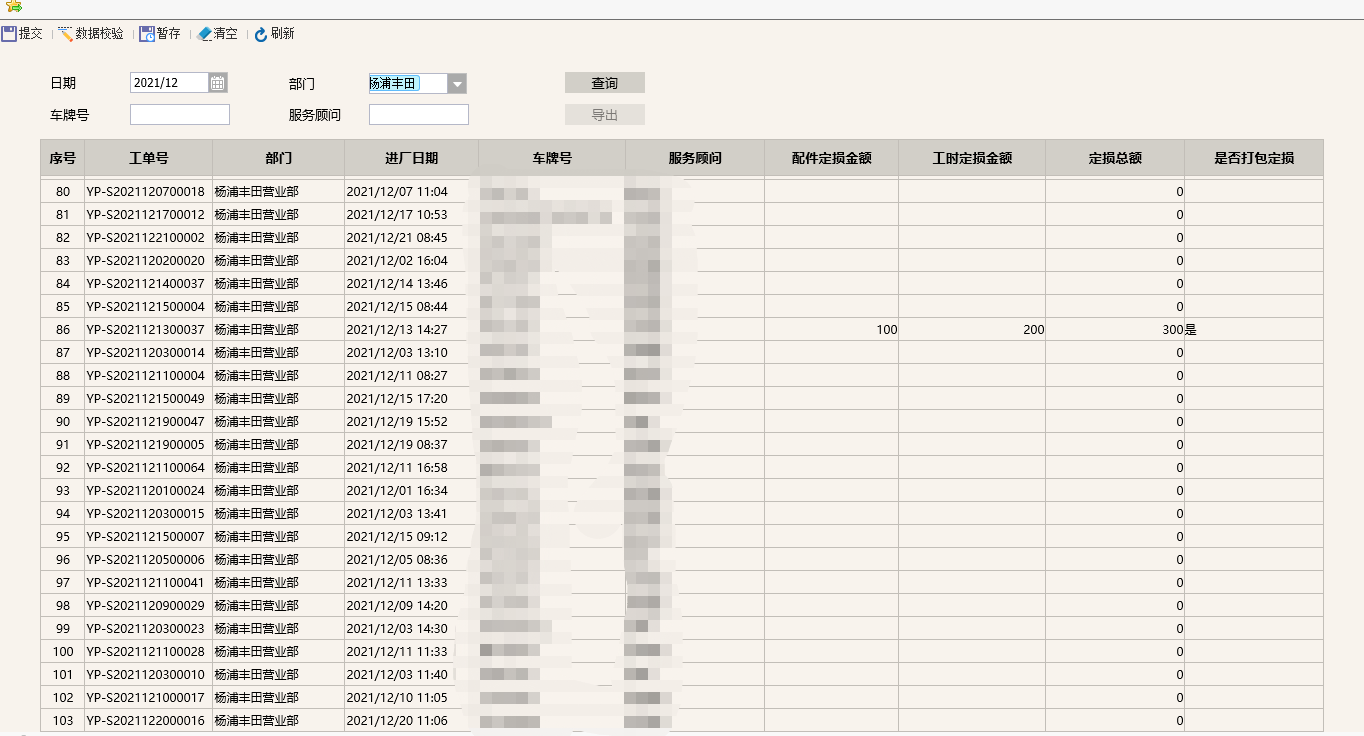1364x736 pixels.
Task: Open the calendar picker for 日期
Action: click(x=218, y=83)
